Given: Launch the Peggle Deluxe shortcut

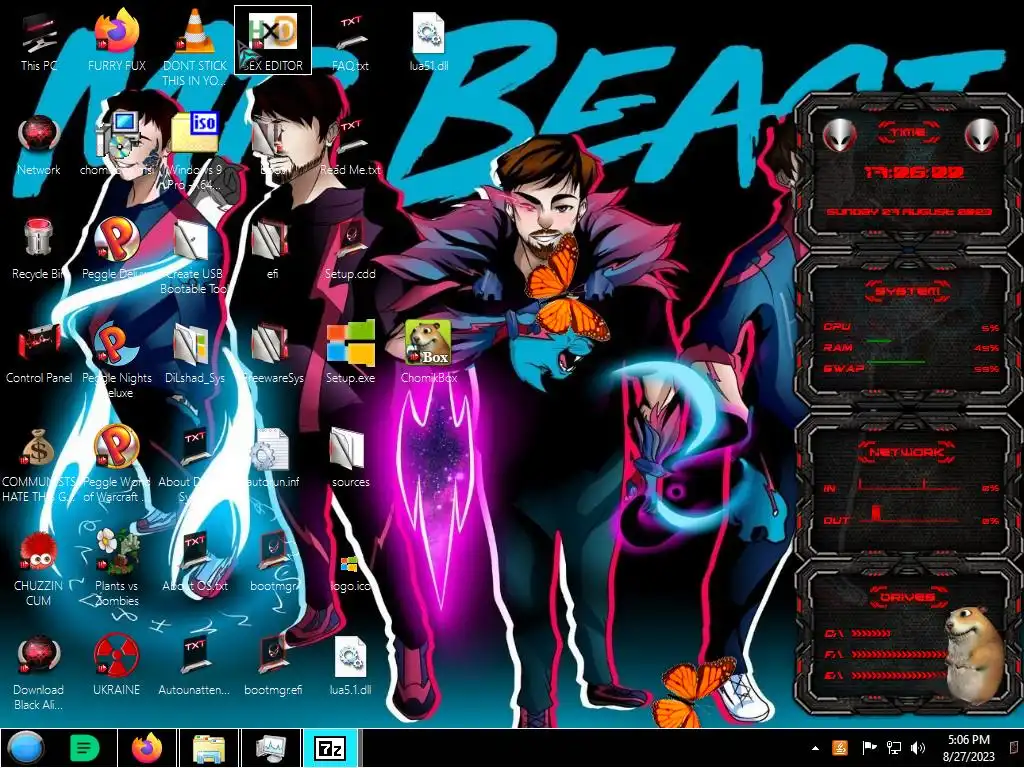Looking at the screenshot, I should pos(116,249).
